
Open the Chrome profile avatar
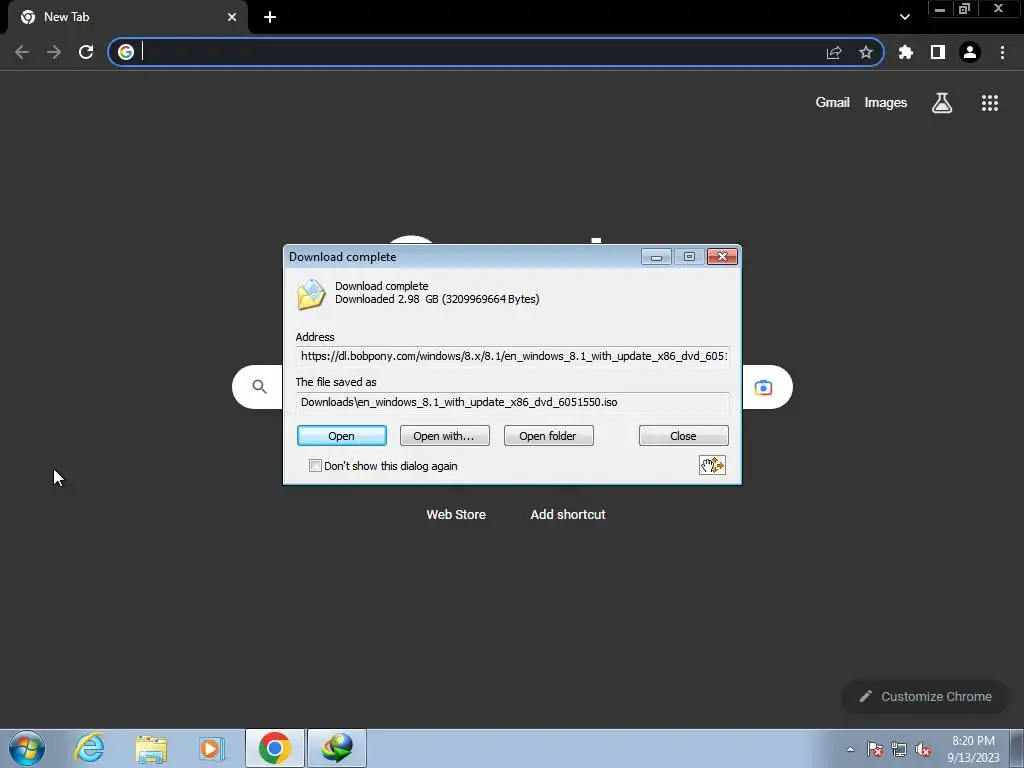point(970,52)
